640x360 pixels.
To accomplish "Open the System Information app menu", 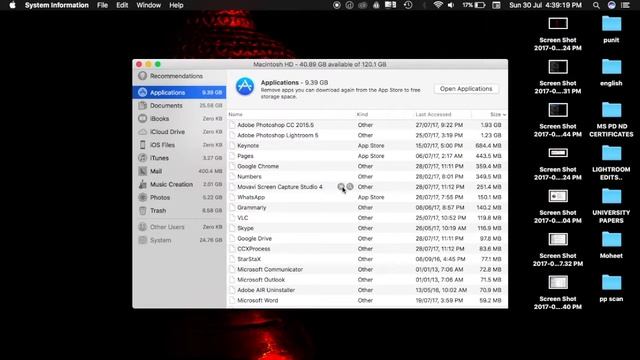I will pos(57,5).
